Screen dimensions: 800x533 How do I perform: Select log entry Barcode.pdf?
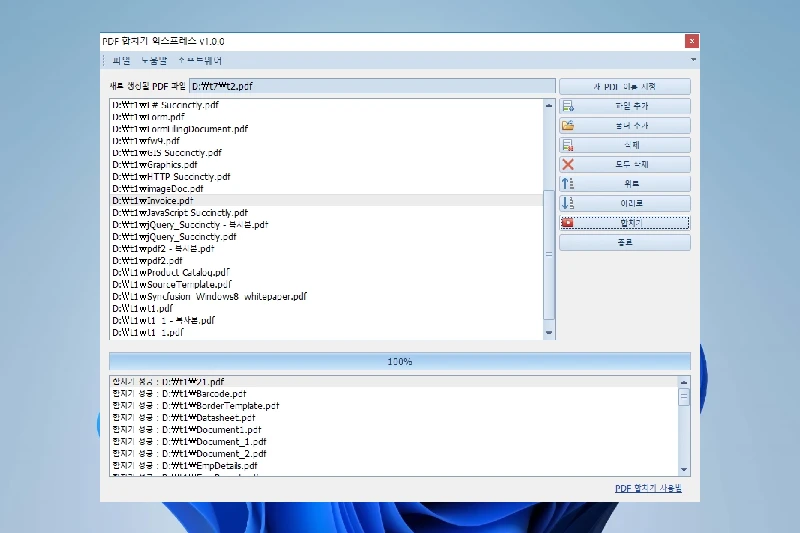[394, 394]
